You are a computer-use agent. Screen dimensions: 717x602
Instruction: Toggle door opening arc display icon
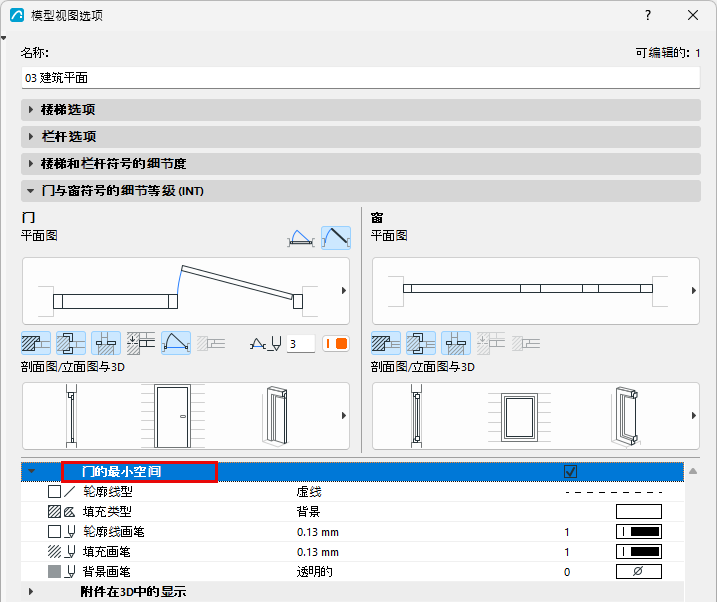pyautogui.click(x=176, y=343)
